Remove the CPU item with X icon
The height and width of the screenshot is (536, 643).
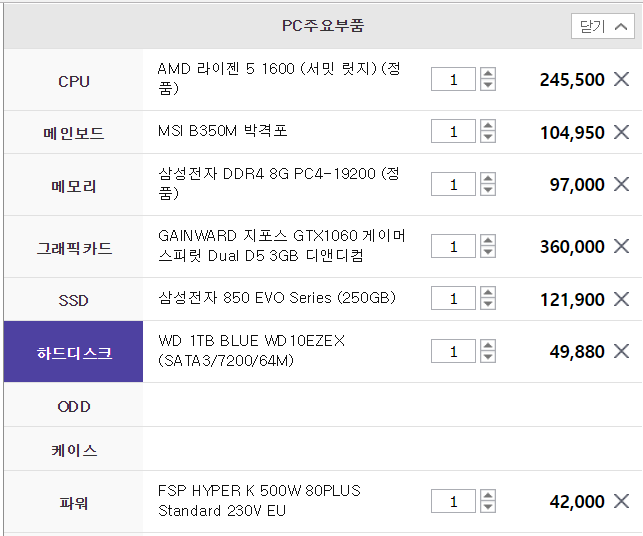pyautogui.click(x=621, y=79)
